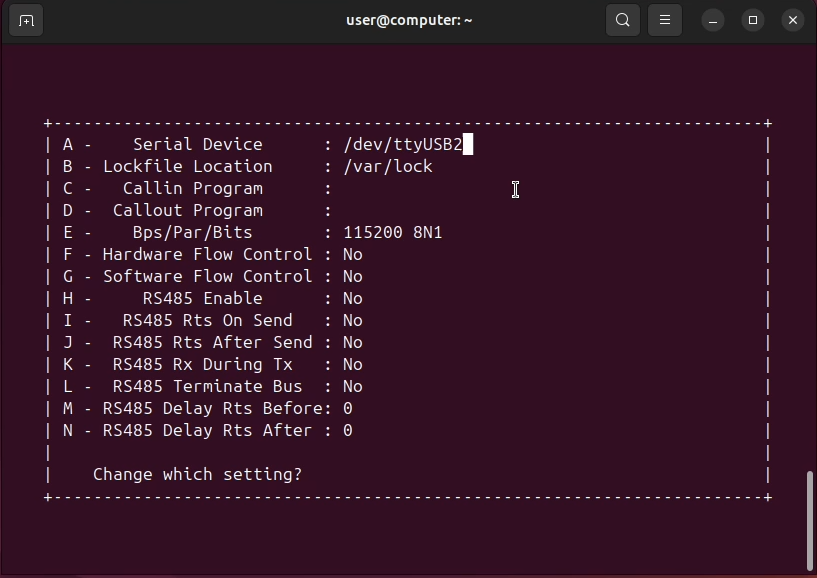Image resolution: width=817 pixels, height=578 pixels.
Task: Toggle Hardware Flow Control No value
Action: (352, 255)
